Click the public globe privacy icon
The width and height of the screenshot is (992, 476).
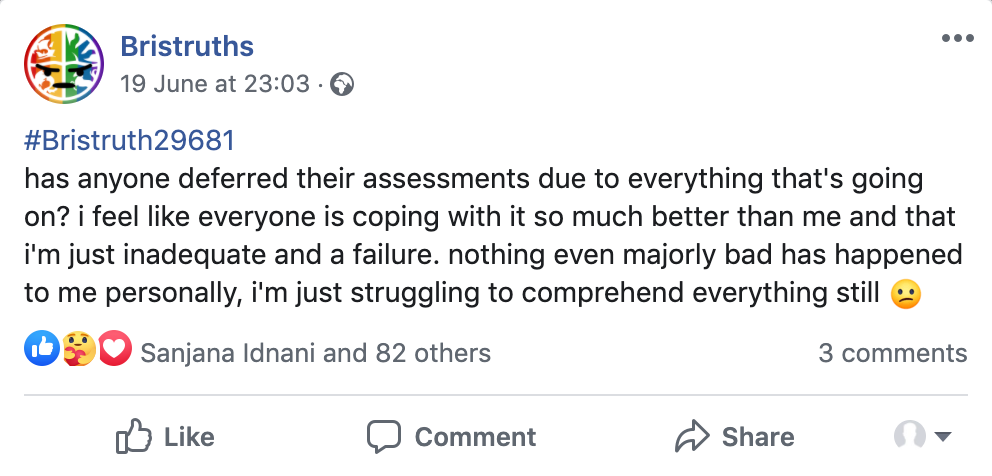coord(343,85)
